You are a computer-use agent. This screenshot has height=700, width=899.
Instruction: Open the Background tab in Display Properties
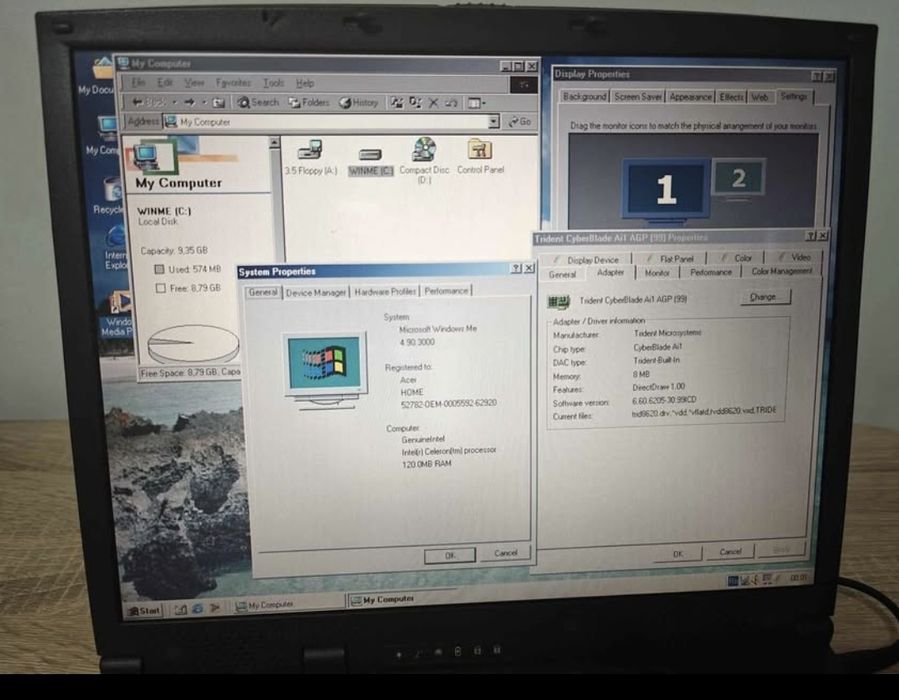point(584,96)
